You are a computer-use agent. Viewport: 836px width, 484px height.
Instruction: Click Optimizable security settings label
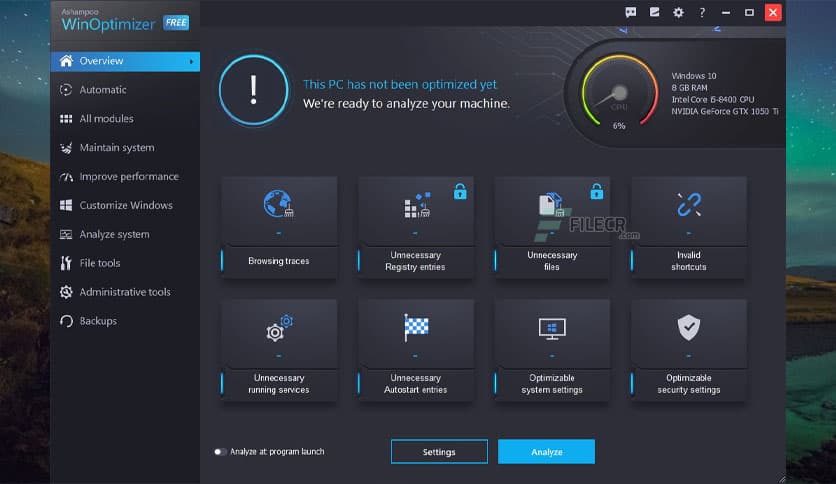[689, 384]
